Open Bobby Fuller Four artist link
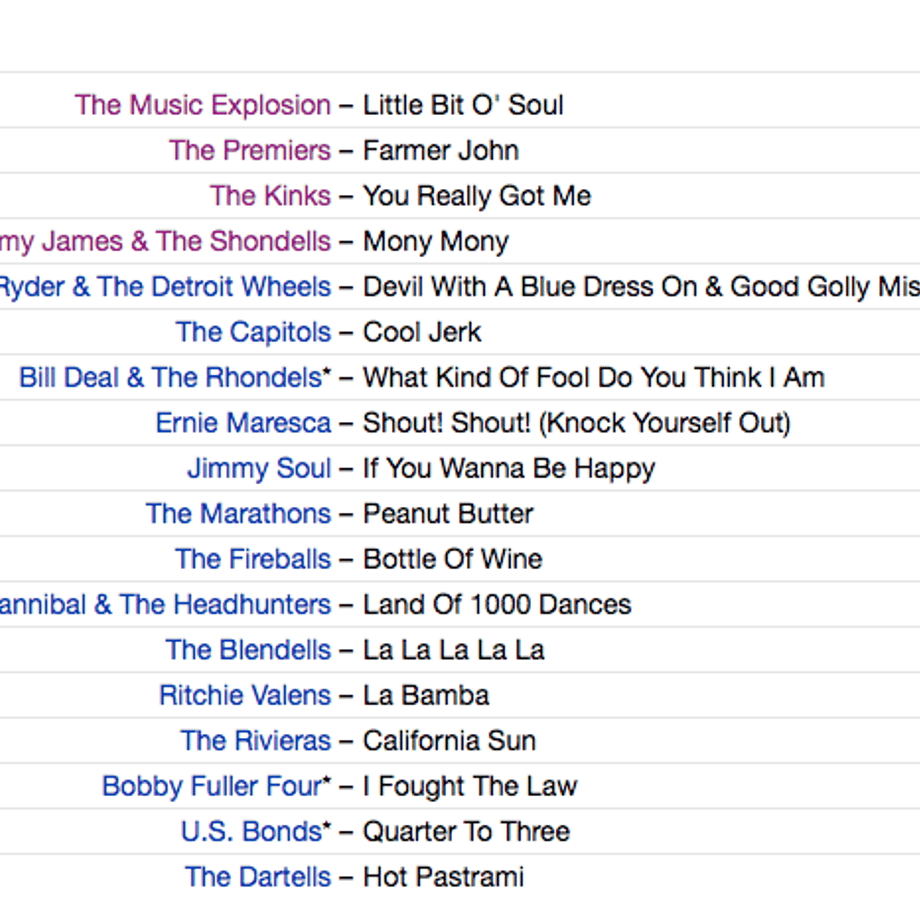 [217, 786]
